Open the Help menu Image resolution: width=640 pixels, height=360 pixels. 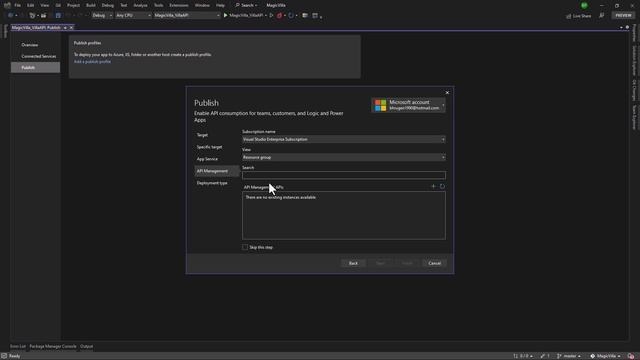[x=220, y=5]
